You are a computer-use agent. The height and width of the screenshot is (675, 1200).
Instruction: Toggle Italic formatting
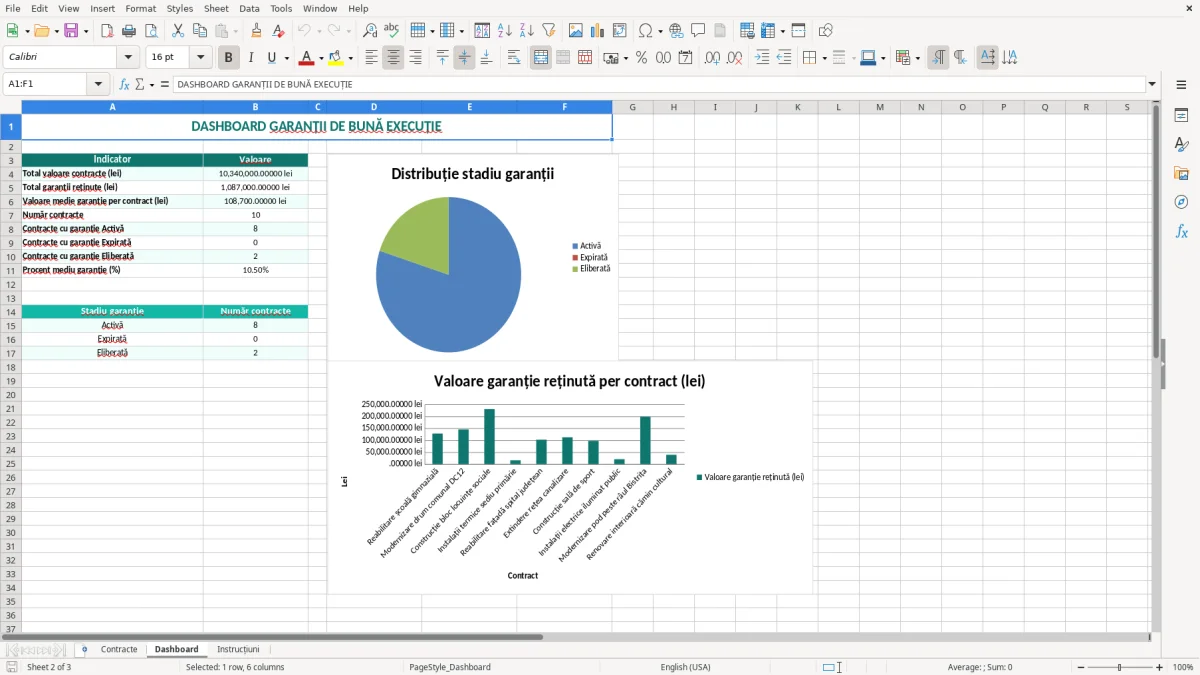[251, 58]
